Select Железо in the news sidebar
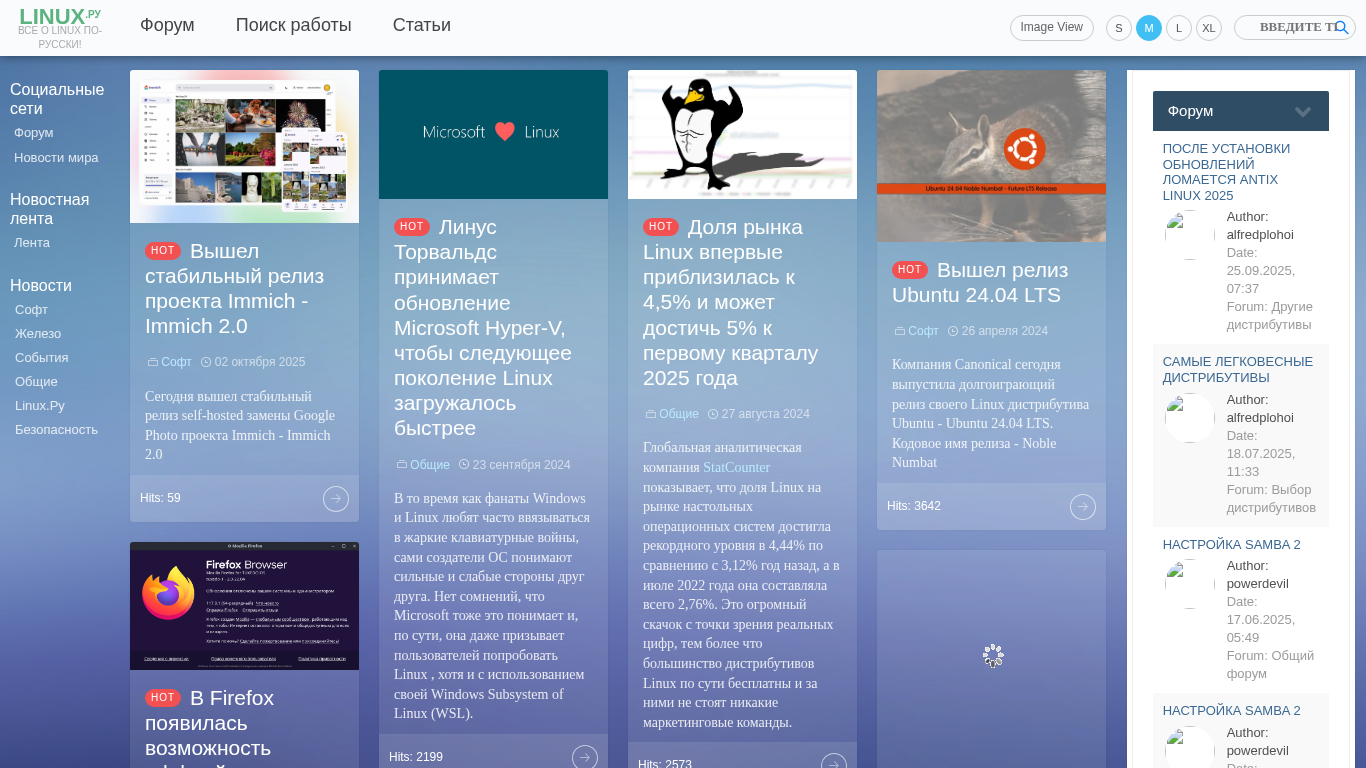The image size is (1366, 768). tap(38, 333)
